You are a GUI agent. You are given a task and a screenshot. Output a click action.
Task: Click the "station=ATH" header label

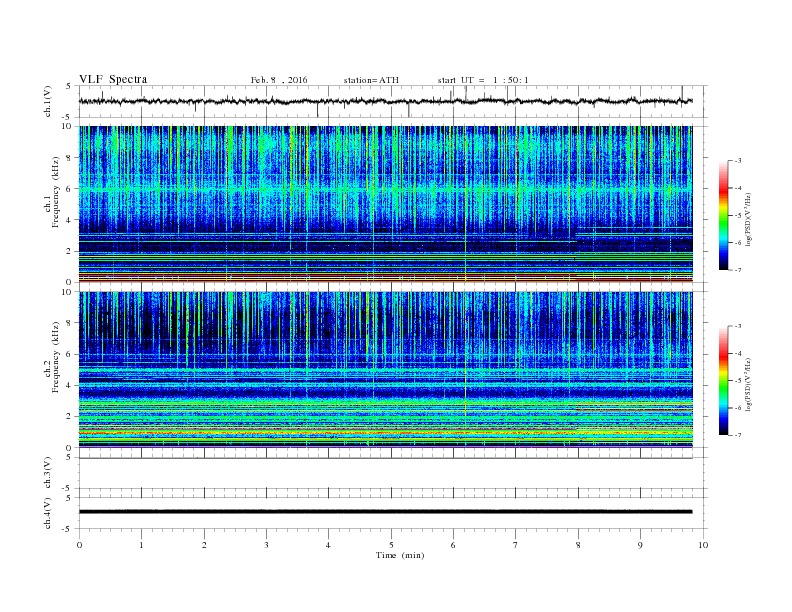tap(371, 80)
